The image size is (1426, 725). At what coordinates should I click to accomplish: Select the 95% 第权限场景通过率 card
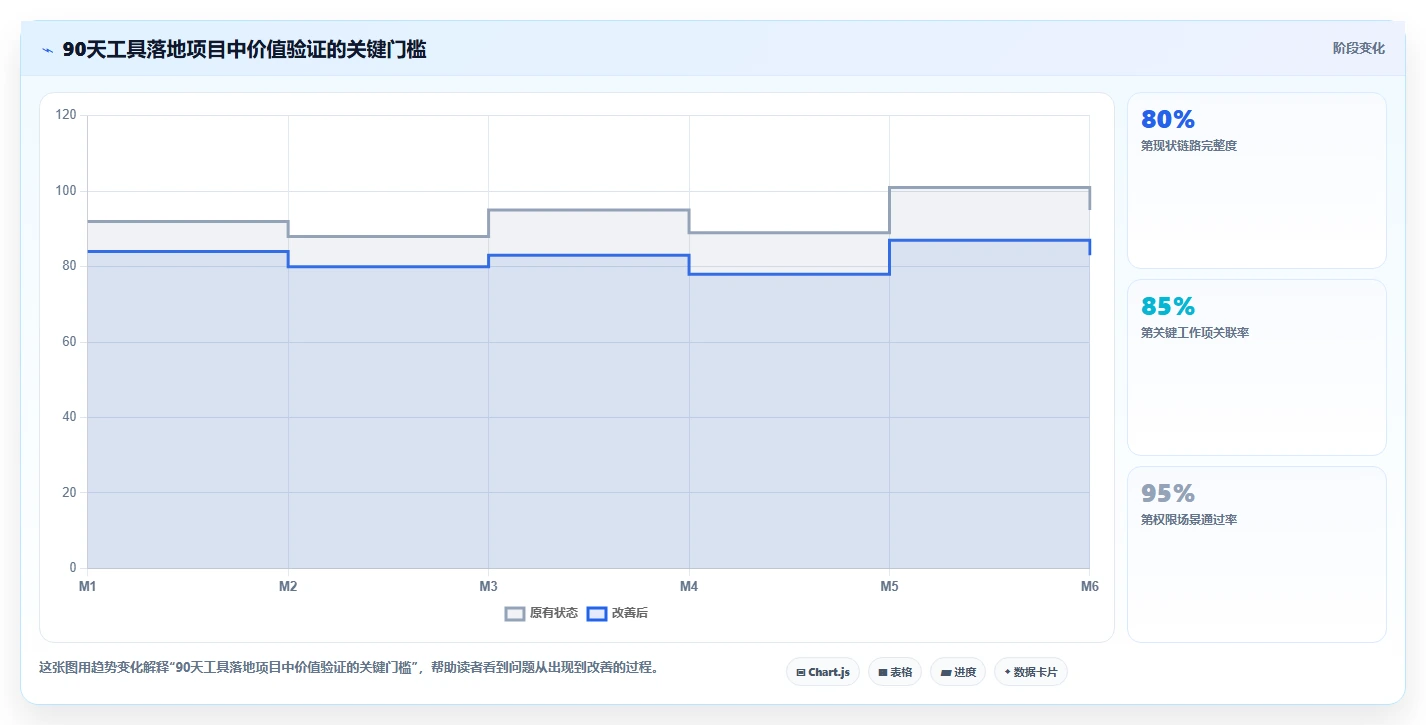point(1257,555)
